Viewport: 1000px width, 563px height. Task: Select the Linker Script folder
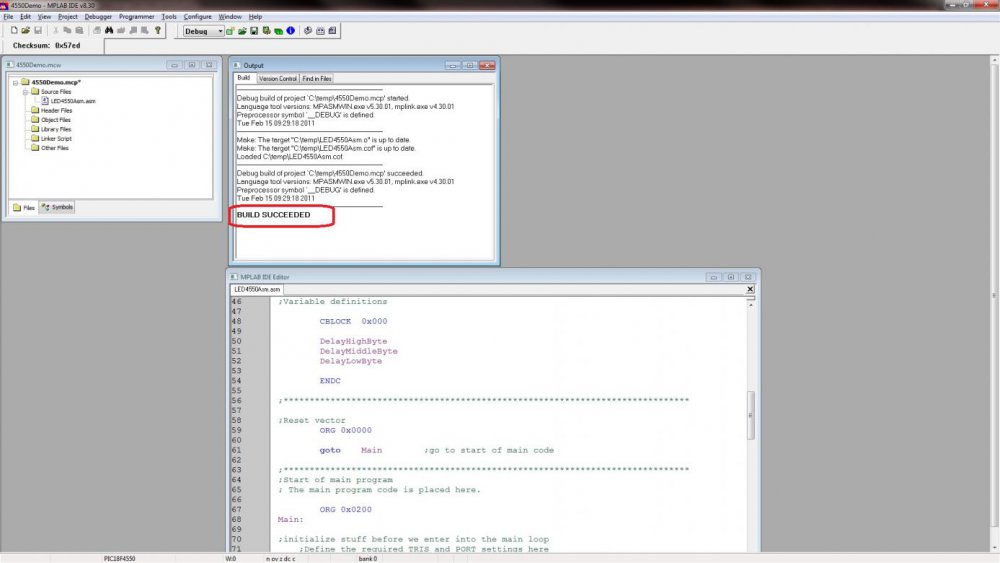(x=51, y=138)
